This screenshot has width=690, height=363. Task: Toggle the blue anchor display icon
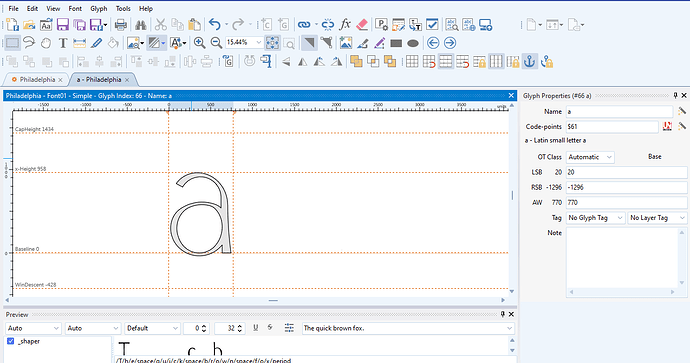(529, 61)
